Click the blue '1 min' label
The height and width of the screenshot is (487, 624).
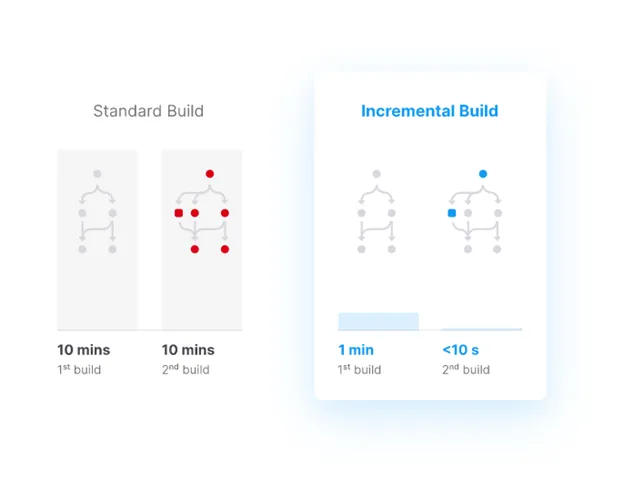click(356, 350)
